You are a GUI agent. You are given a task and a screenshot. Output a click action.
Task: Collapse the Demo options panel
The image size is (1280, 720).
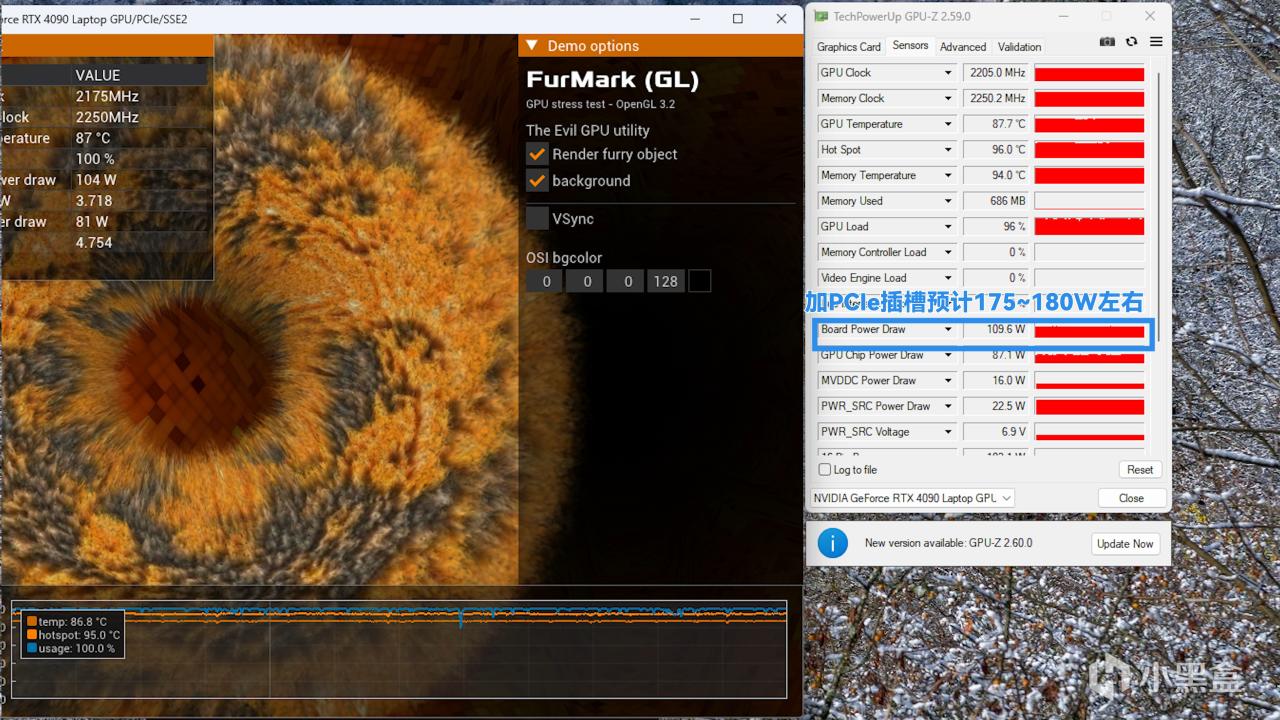point(532,46)
